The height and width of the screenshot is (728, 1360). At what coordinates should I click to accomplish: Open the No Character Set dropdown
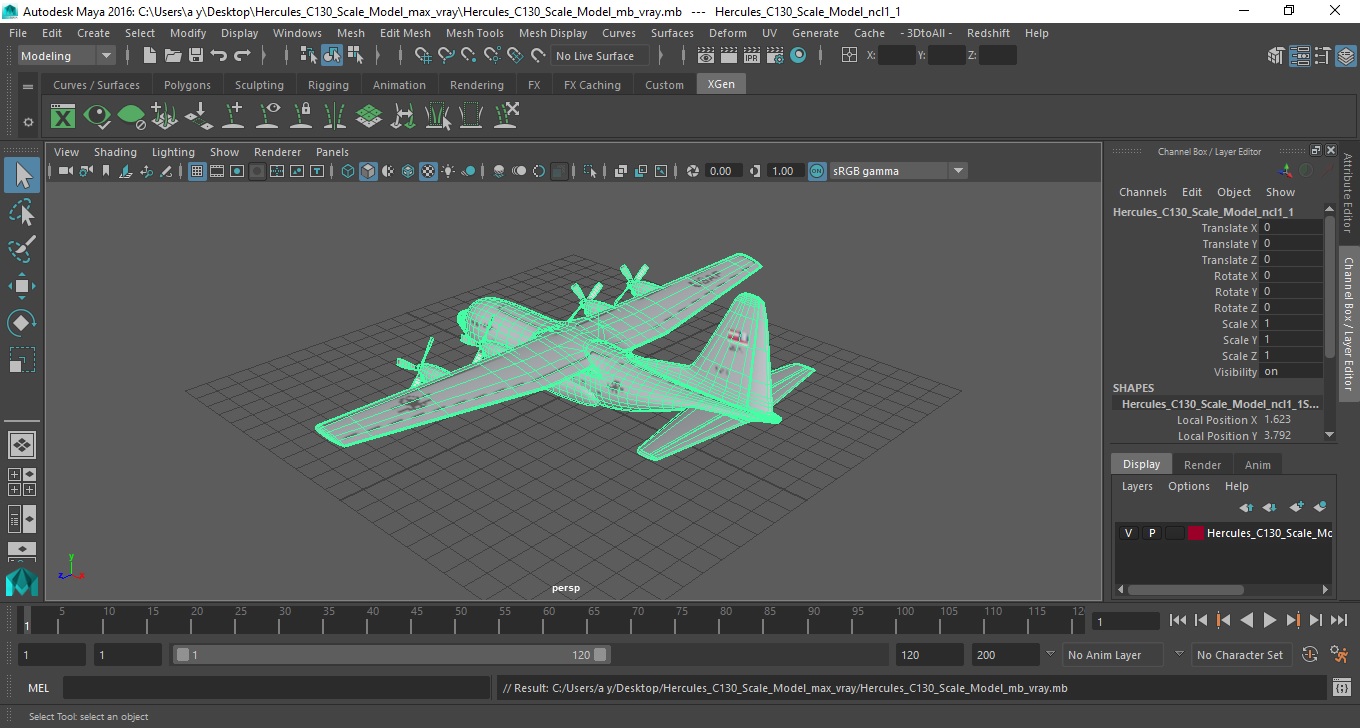coord(1240,655)
